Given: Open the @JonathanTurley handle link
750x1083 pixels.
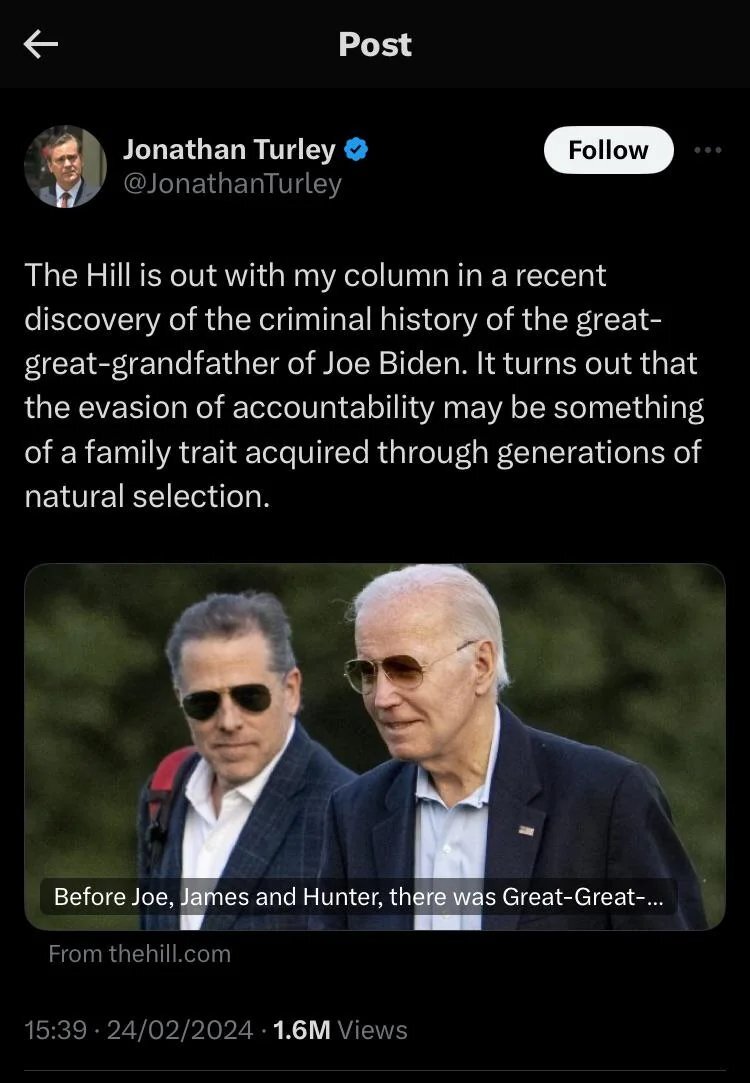Looking at the screenshot, I should tap(232, 184).
